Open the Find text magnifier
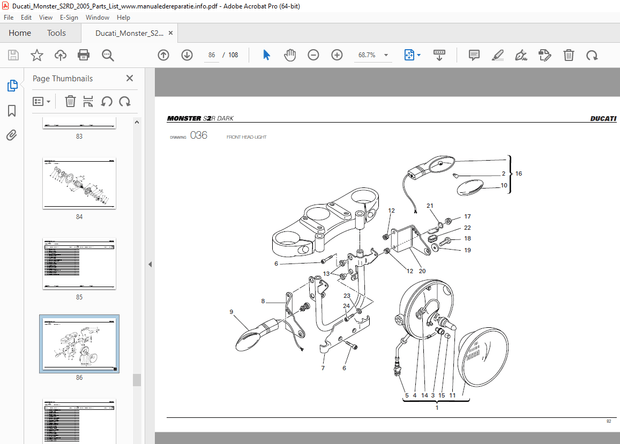 (108, 55)
